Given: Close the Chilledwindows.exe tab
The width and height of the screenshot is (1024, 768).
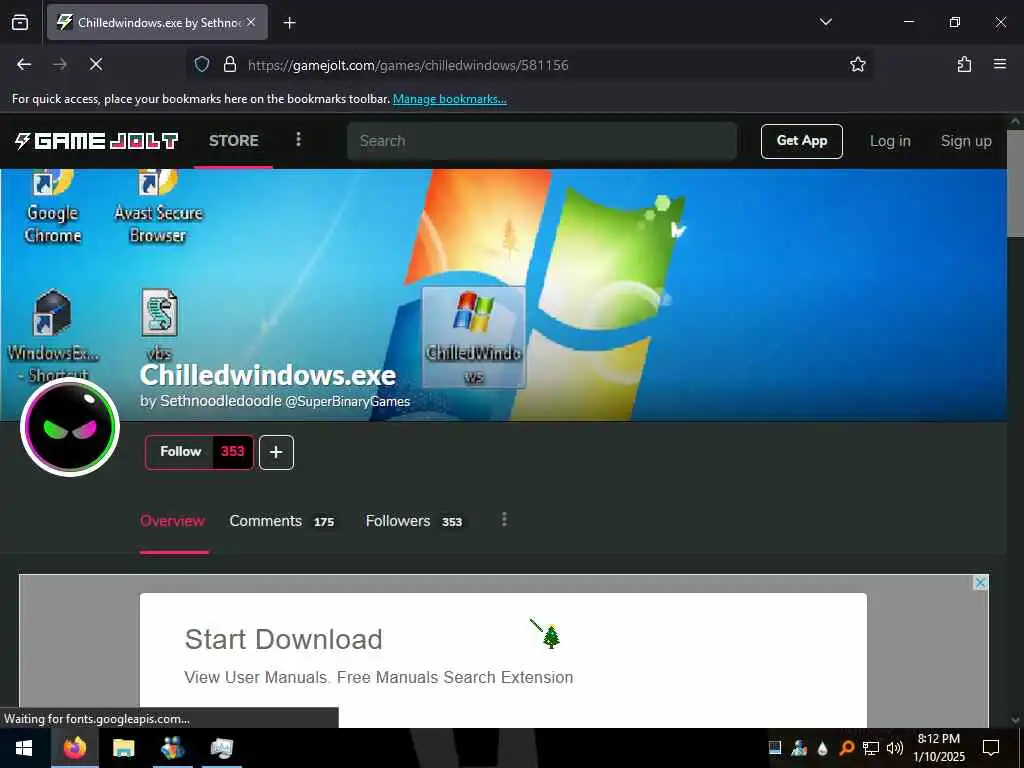Looking at the screenshot, I should pyautogui.click(x=251, y=22).
